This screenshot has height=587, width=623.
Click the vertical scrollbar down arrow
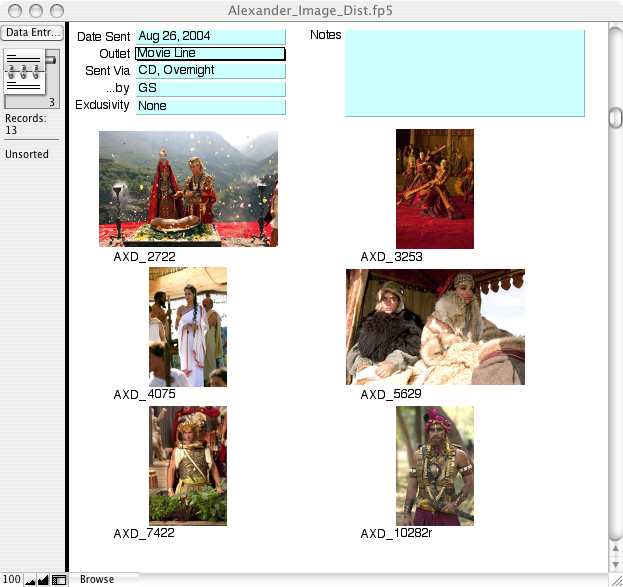[x=615, y=564]
